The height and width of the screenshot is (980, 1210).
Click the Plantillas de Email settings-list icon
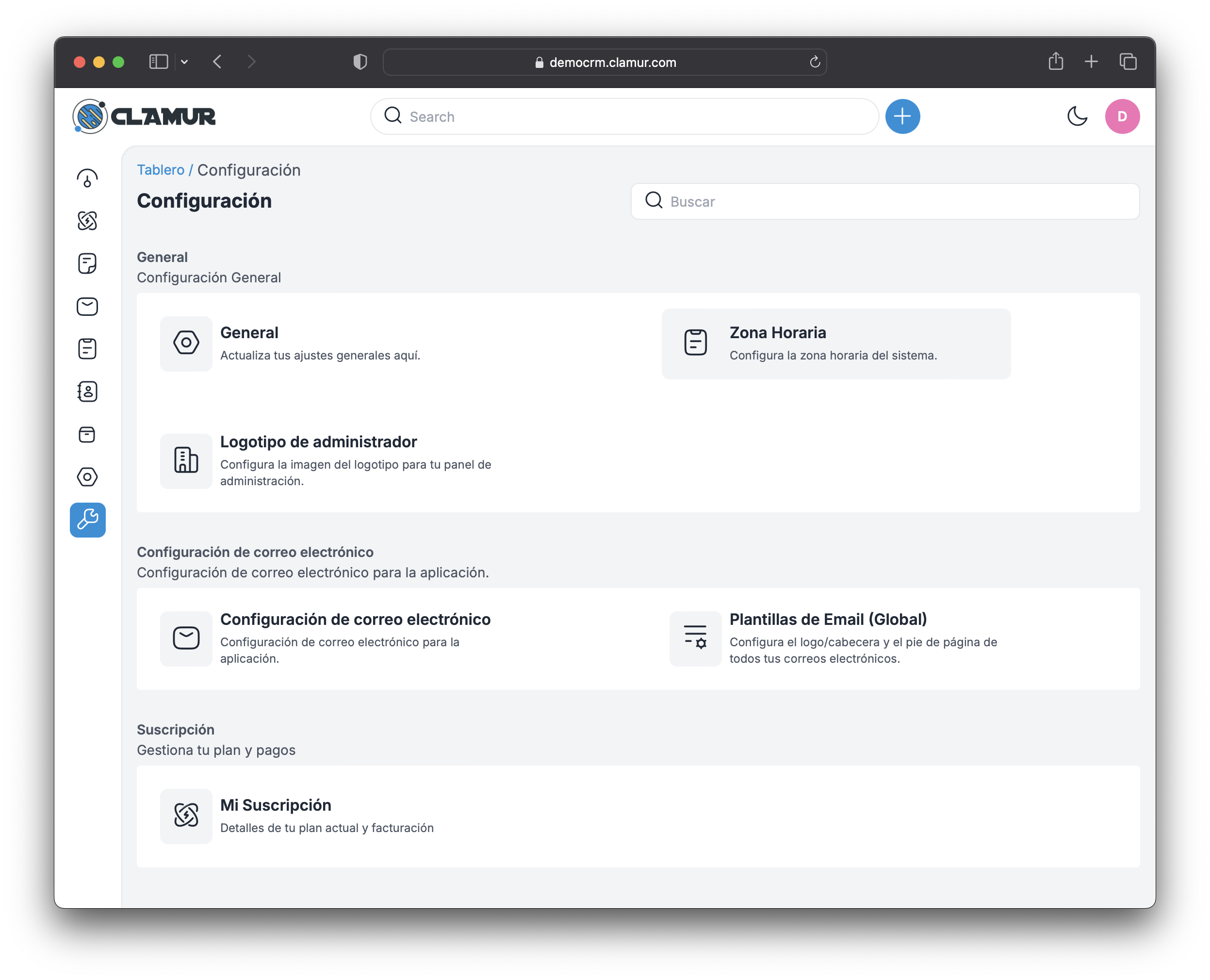(x=695, y=638)
